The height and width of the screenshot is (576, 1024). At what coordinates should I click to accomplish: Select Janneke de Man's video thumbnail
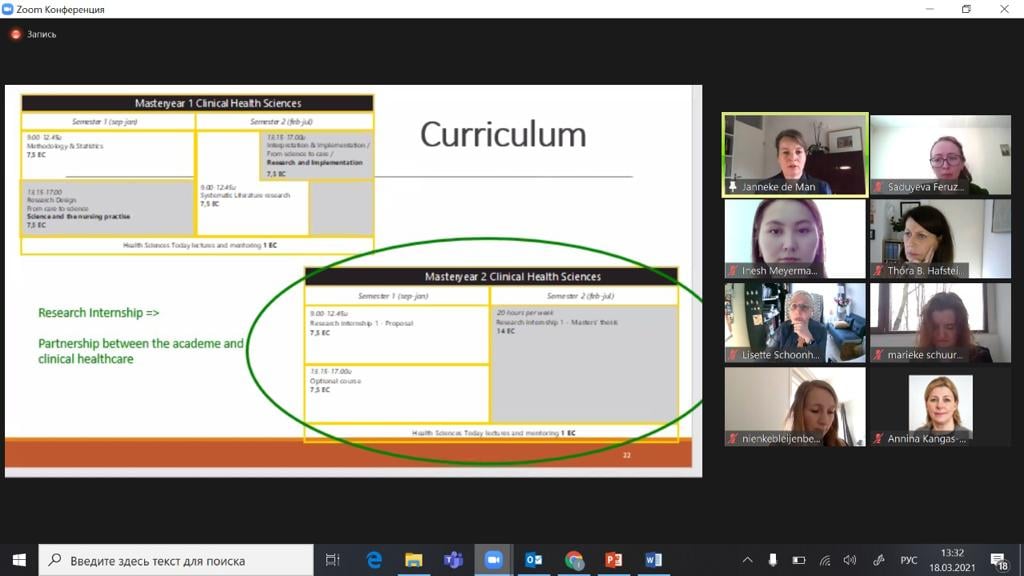tap(795, 154)
